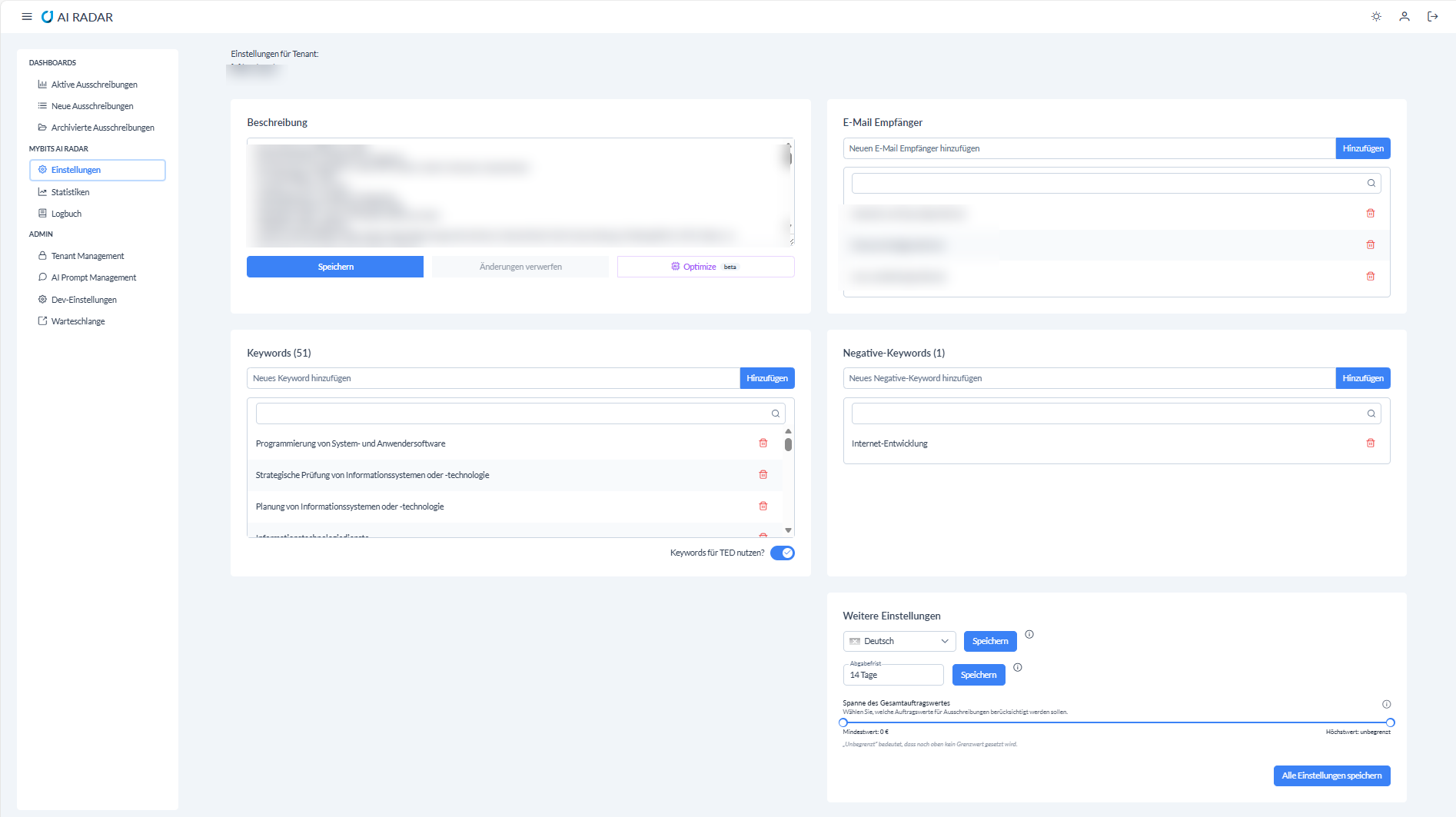
Task: Focus the Neuen E-Mail Empfänger input
Action: point(1089,148)
